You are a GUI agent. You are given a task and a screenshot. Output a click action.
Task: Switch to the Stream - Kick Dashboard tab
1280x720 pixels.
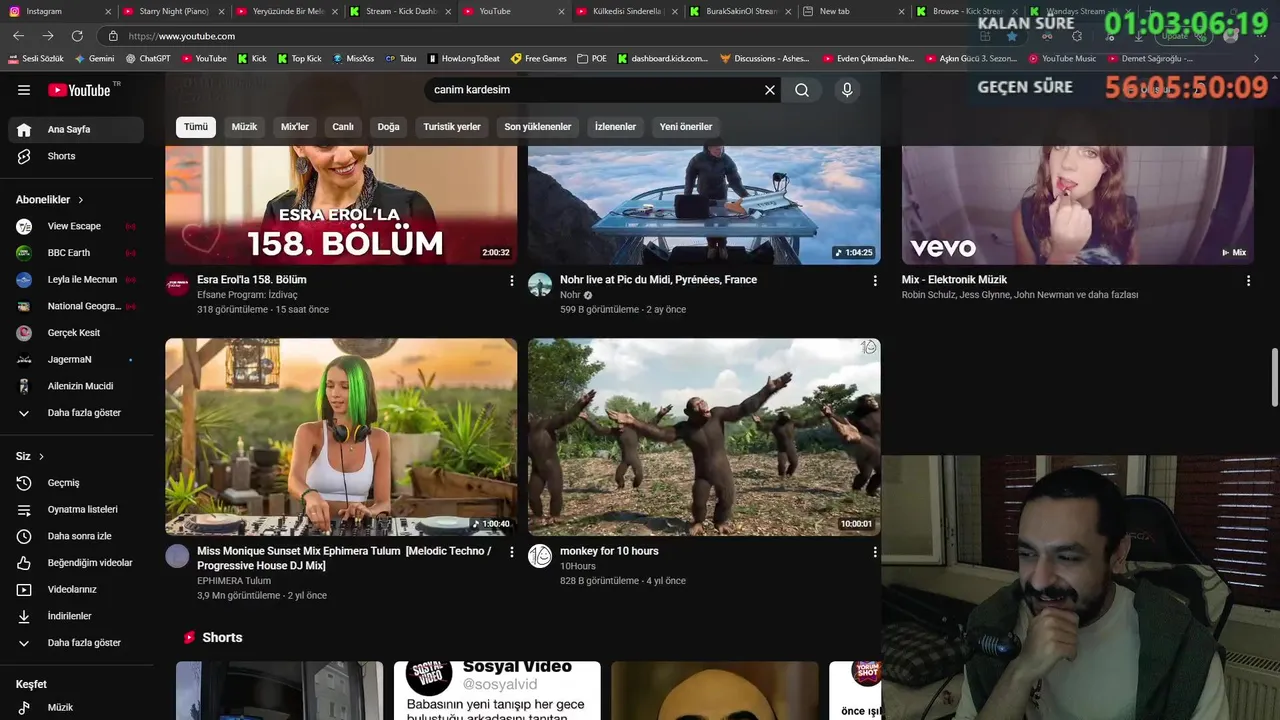[400, 11]
